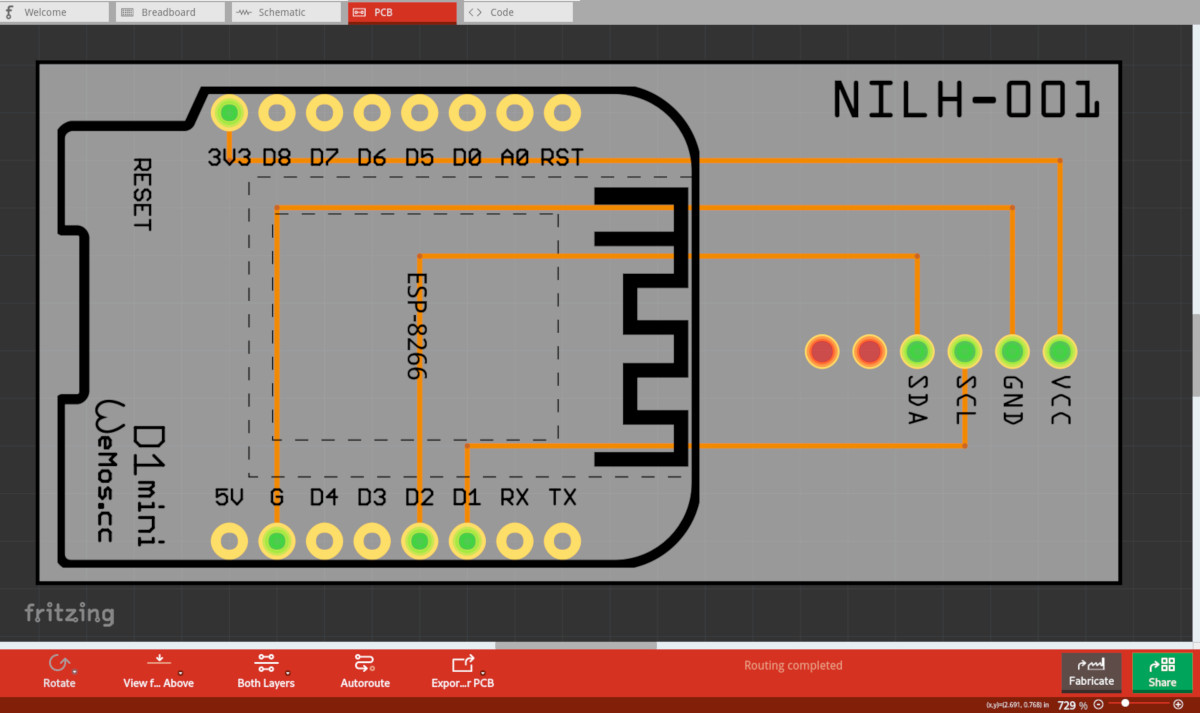Viewport: 1200px width, 713px height.
Task: Click the horizontal scrollbar thumb
Action: (577, 646)
